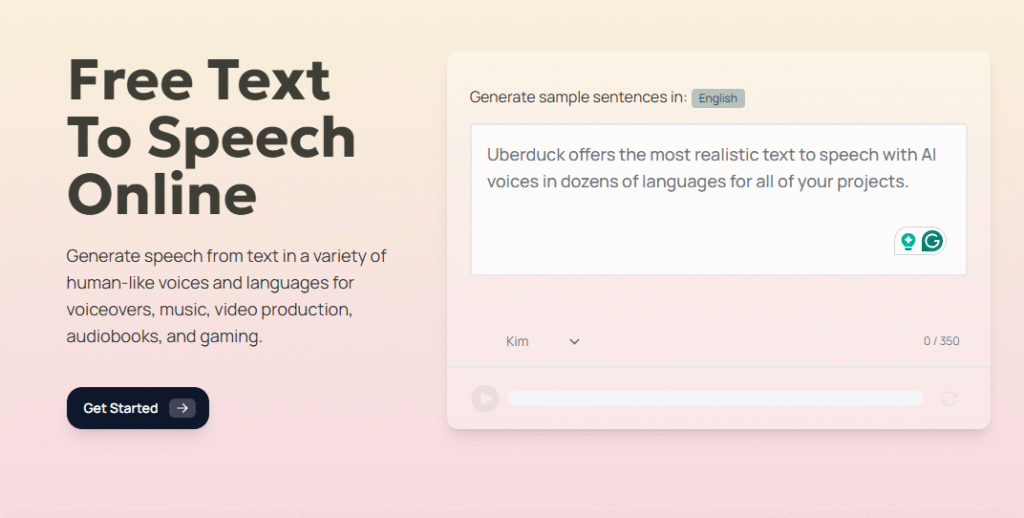Open the Kim voice dropdown
The image size is (1024, 518).
click(542, 341)
